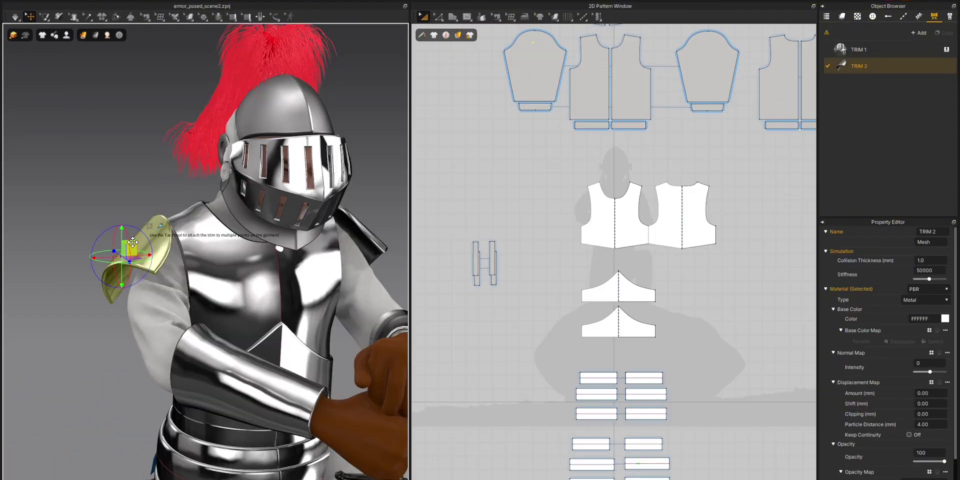Image resolution: width=960 pixels, height=480 pixels.
Task: Collapse the Simulation section
Action: coord(826,251)
